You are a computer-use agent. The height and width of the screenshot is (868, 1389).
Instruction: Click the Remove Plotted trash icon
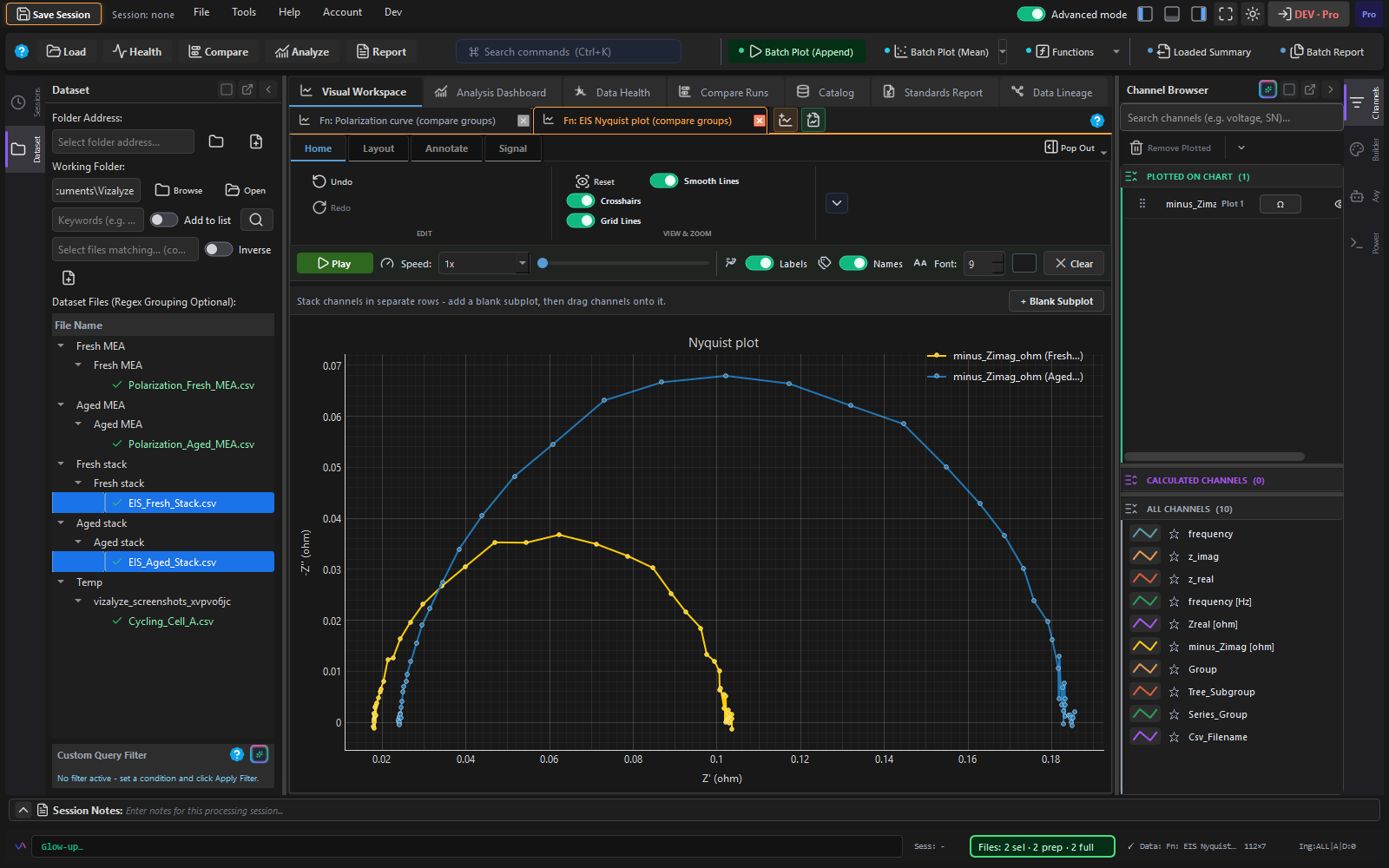(x=1136, y=148)
